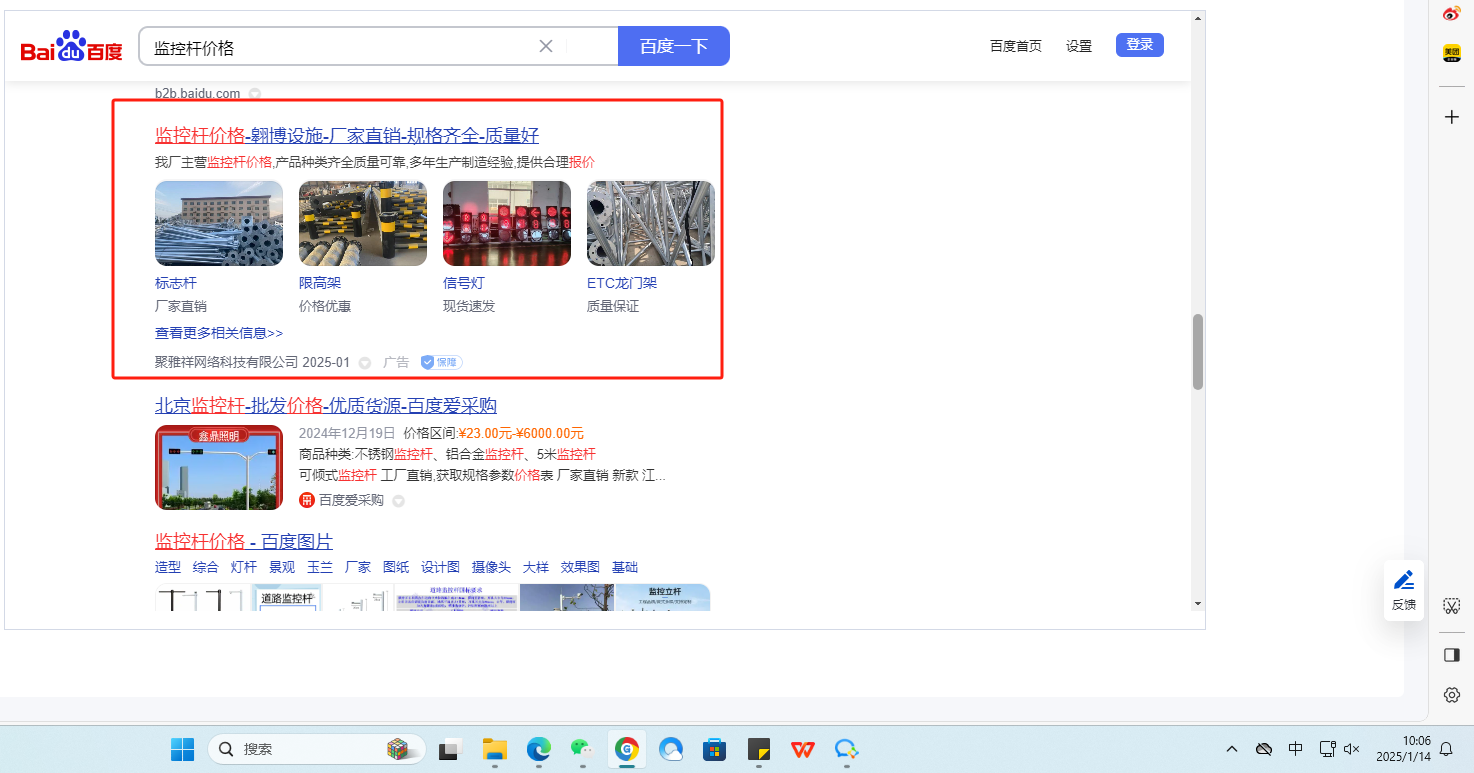This screenshot has width=1474, height=773.
Task: Launch Microsoft Edge from the taskbar
Action: click(539, 749)
